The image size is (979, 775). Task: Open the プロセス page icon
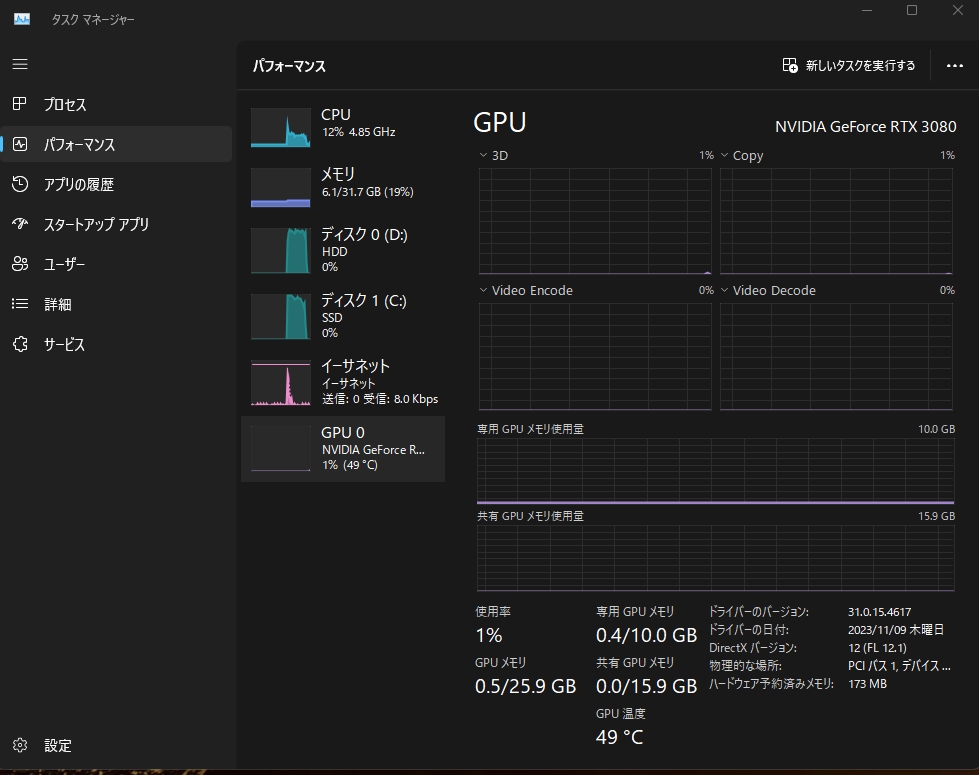[20, 104]
